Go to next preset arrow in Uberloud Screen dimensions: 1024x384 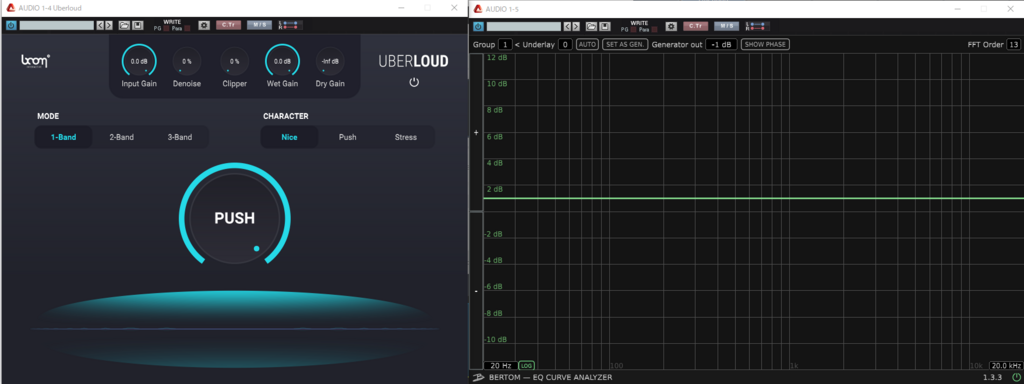(108, 25)
